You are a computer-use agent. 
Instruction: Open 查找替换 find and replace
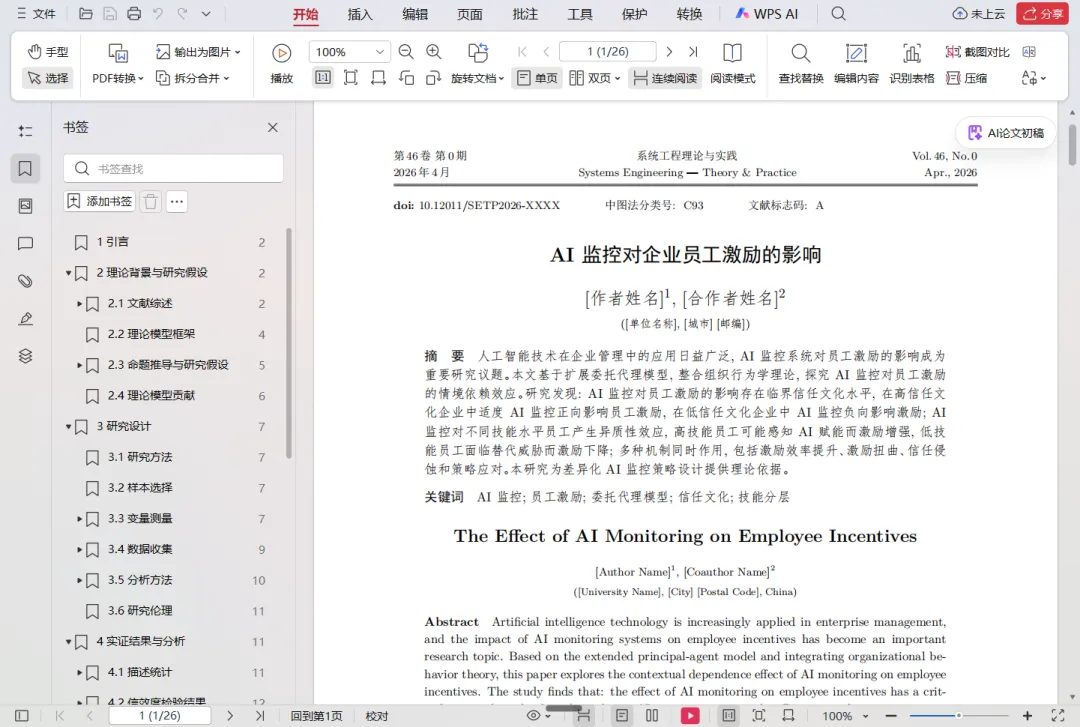point(801,64)
